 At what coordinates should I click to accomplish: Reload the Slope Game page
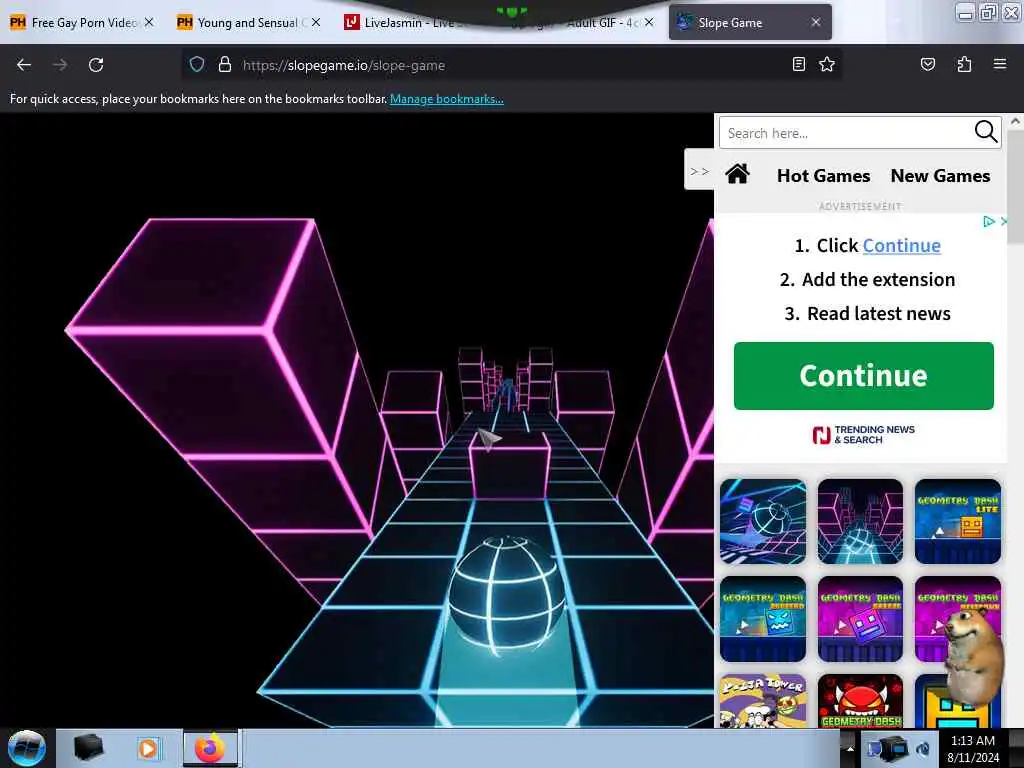coord(96,65)
